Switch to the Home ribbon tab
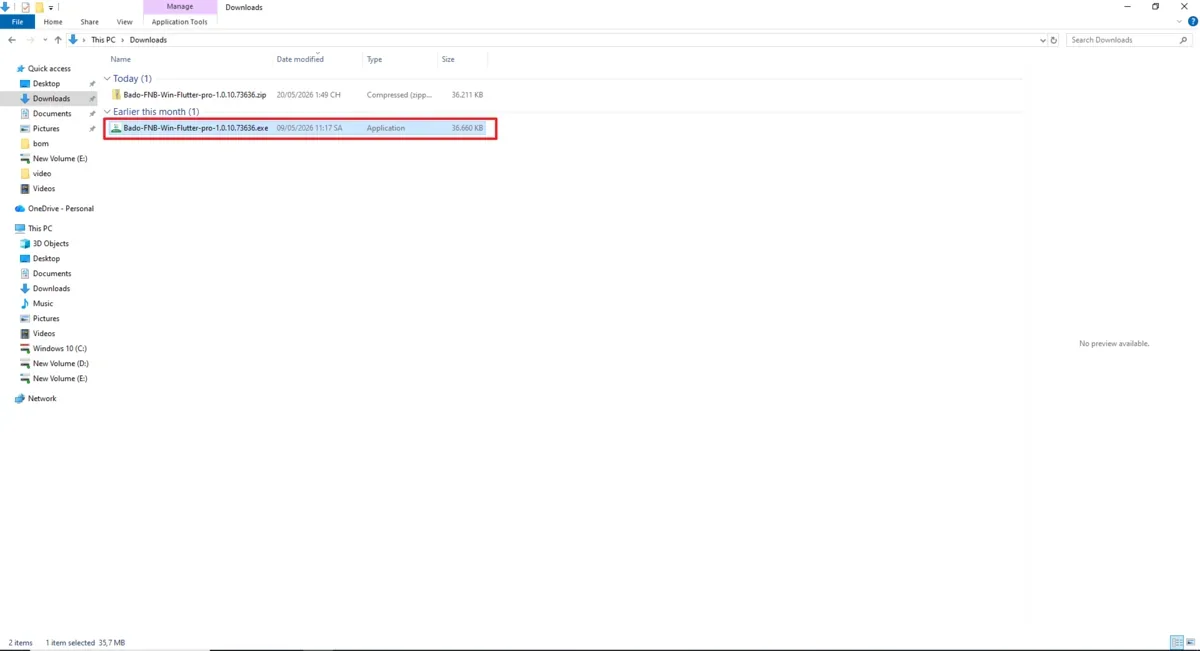 [x=53, y=22]
